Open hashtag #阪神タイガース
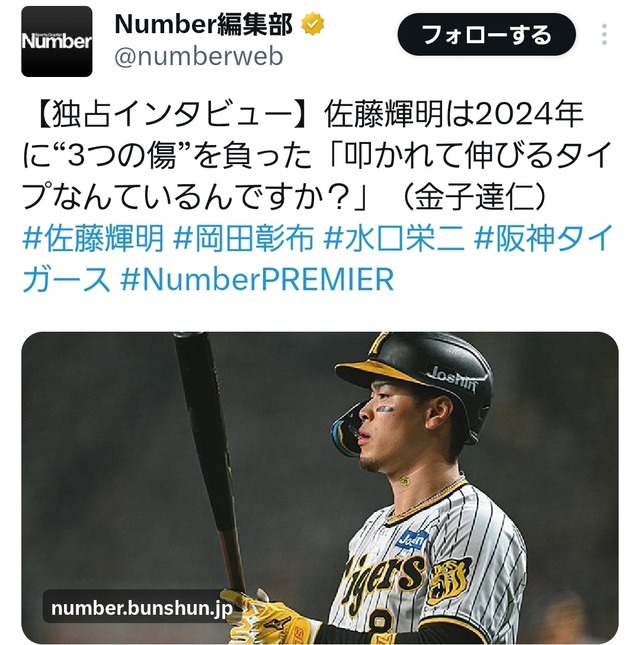Screen dimensions: 640x645 click(318, 259)
